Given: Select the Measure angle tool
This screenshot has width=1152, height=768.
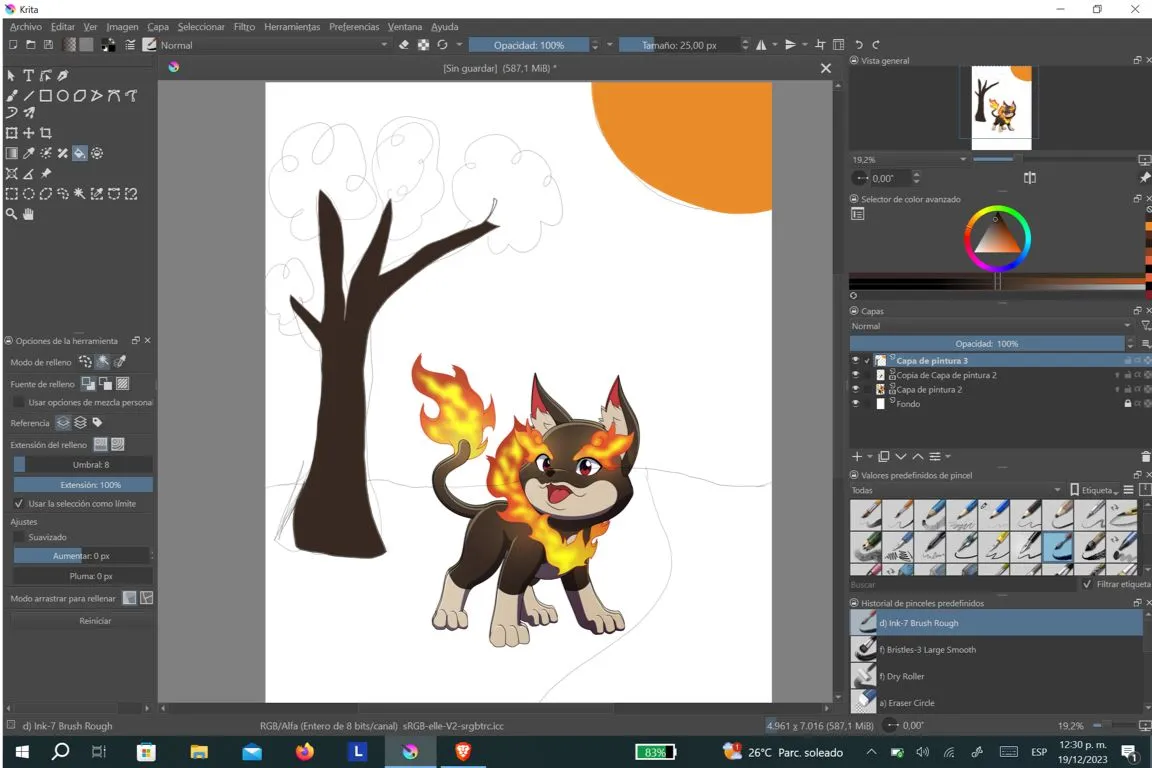Looking at the screenshot, I should 29,173.
